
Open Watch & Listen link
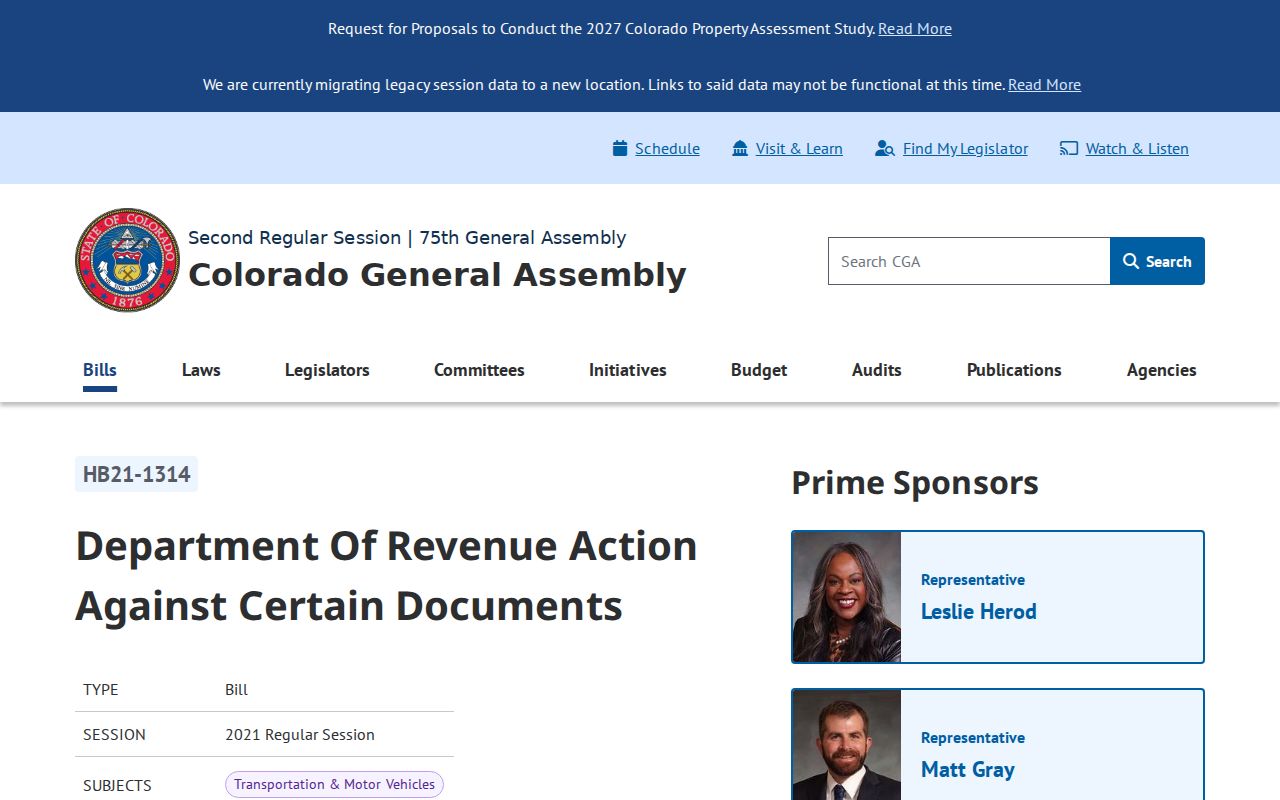click(x=1137, y=148)
